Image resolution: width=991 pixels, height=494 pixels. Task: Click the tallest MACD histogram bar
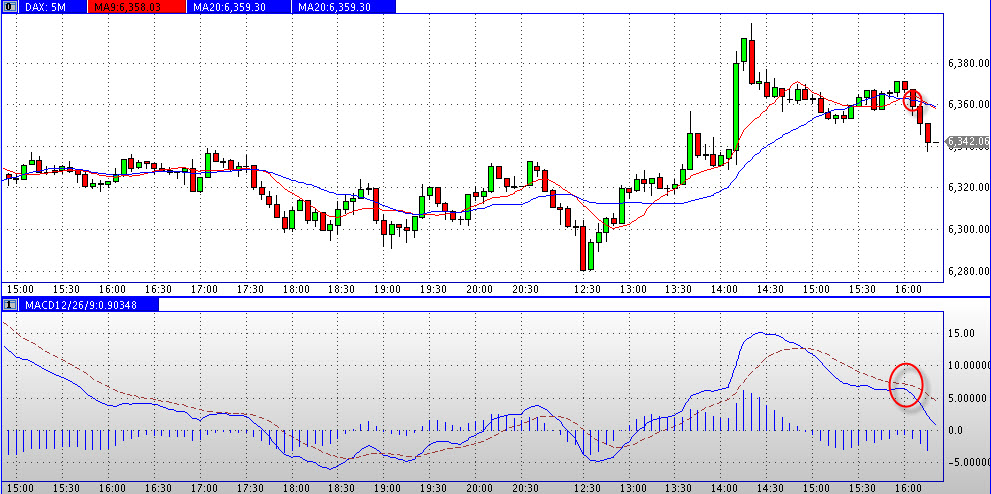[743, 411]
